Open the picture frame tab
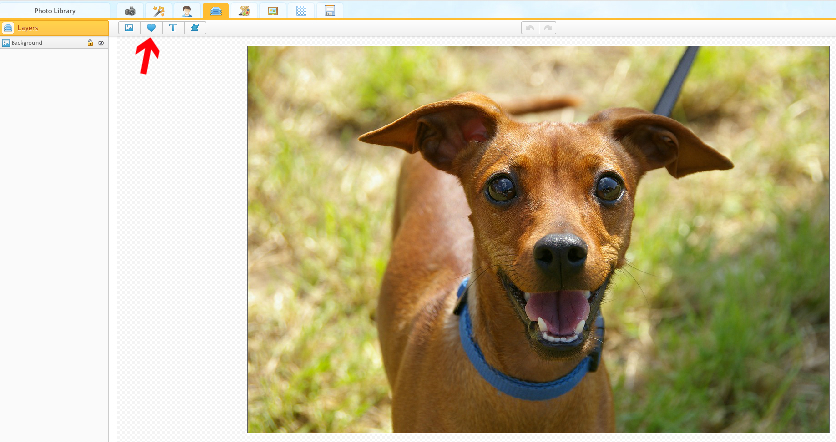The height and width of the screenshot is (442, 836). click(x=273, y=10)
